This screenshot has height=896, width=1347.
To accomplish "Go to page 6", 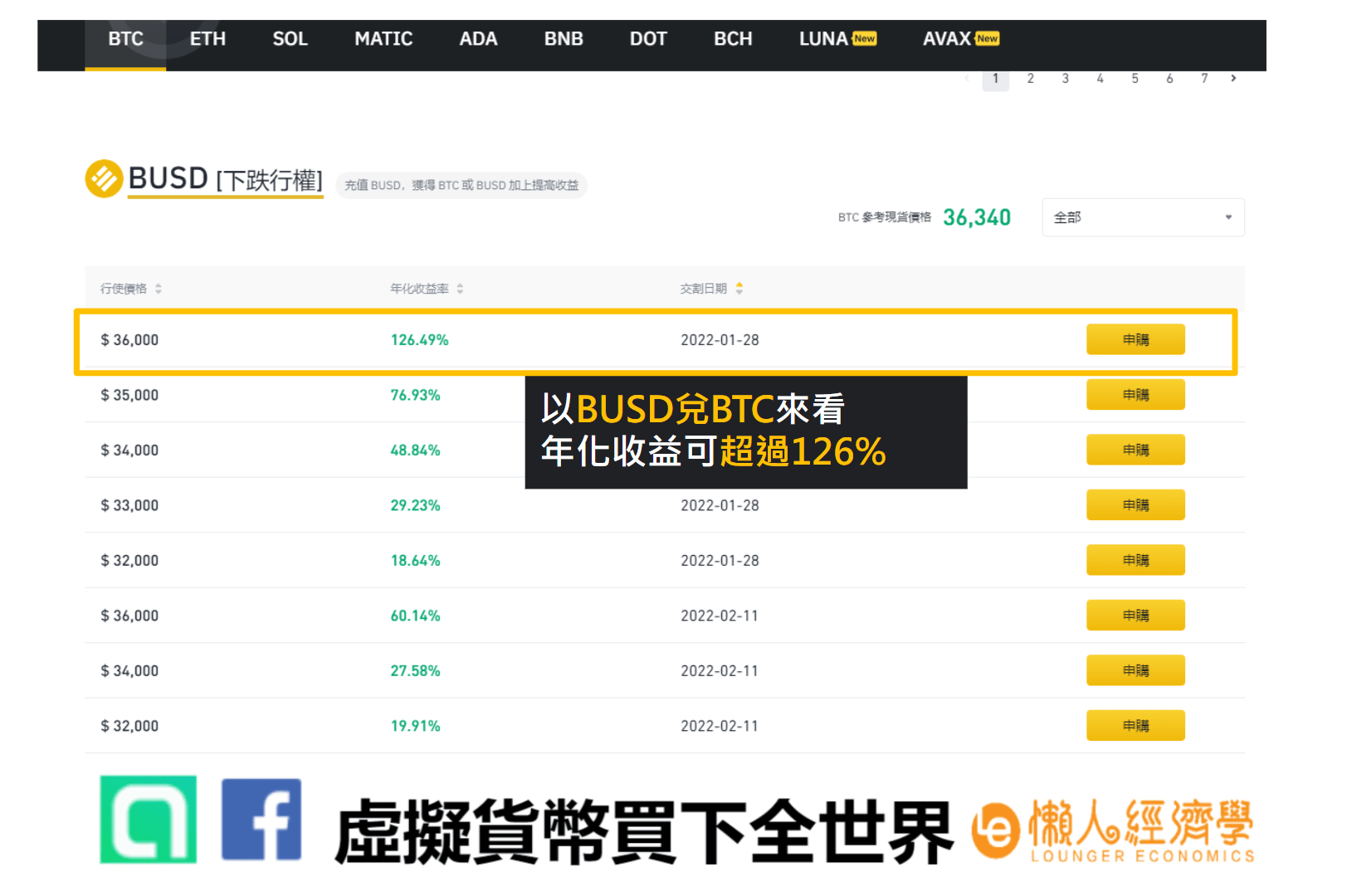I will (1169, 79).
